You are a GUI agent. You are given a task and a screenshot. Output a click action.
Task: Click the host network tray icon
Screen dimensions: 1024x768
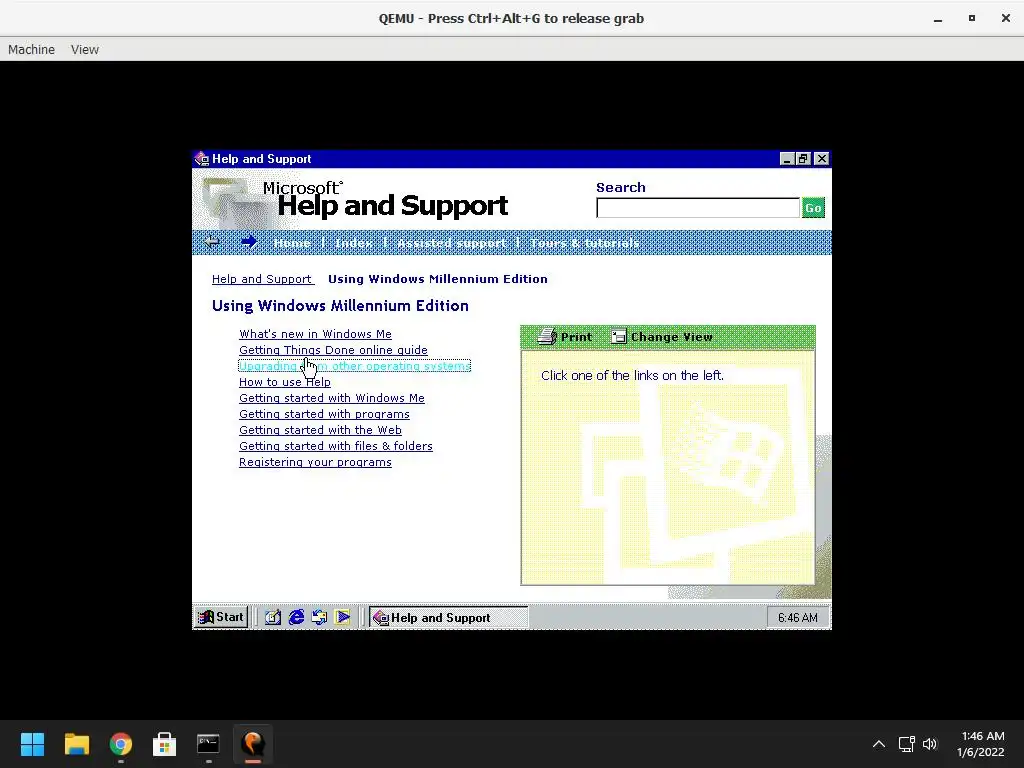click(906, 744)
